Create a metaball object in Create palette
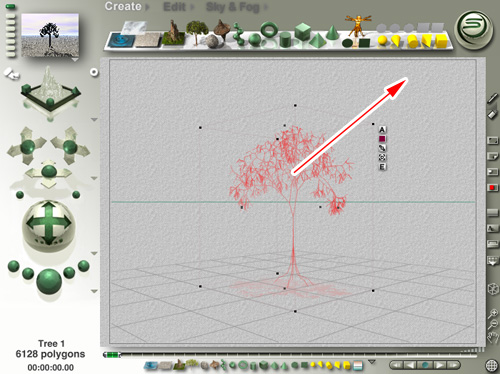 click(239, 33)
